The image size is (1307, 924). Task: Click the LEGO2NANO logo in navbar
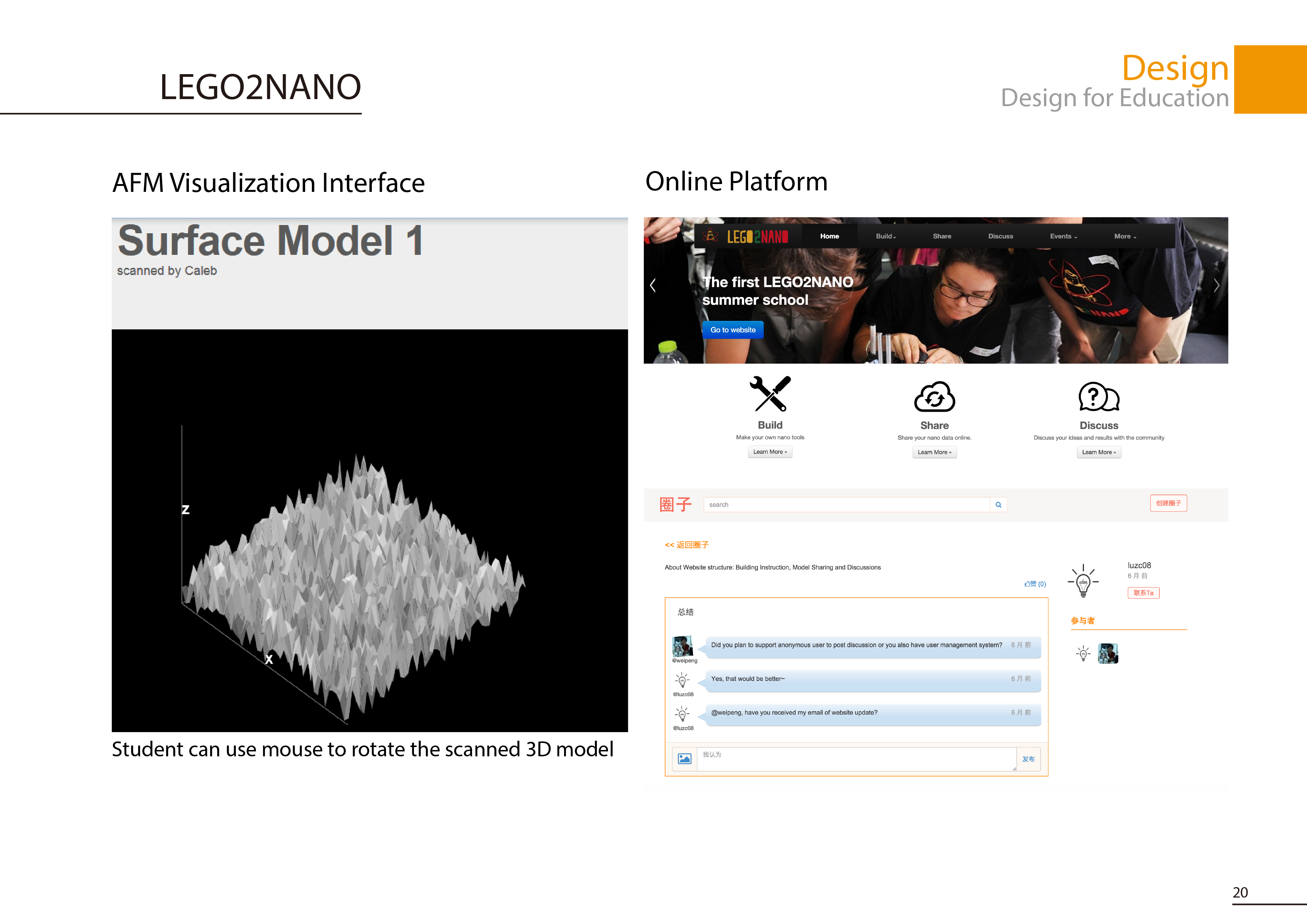point(745,236)
